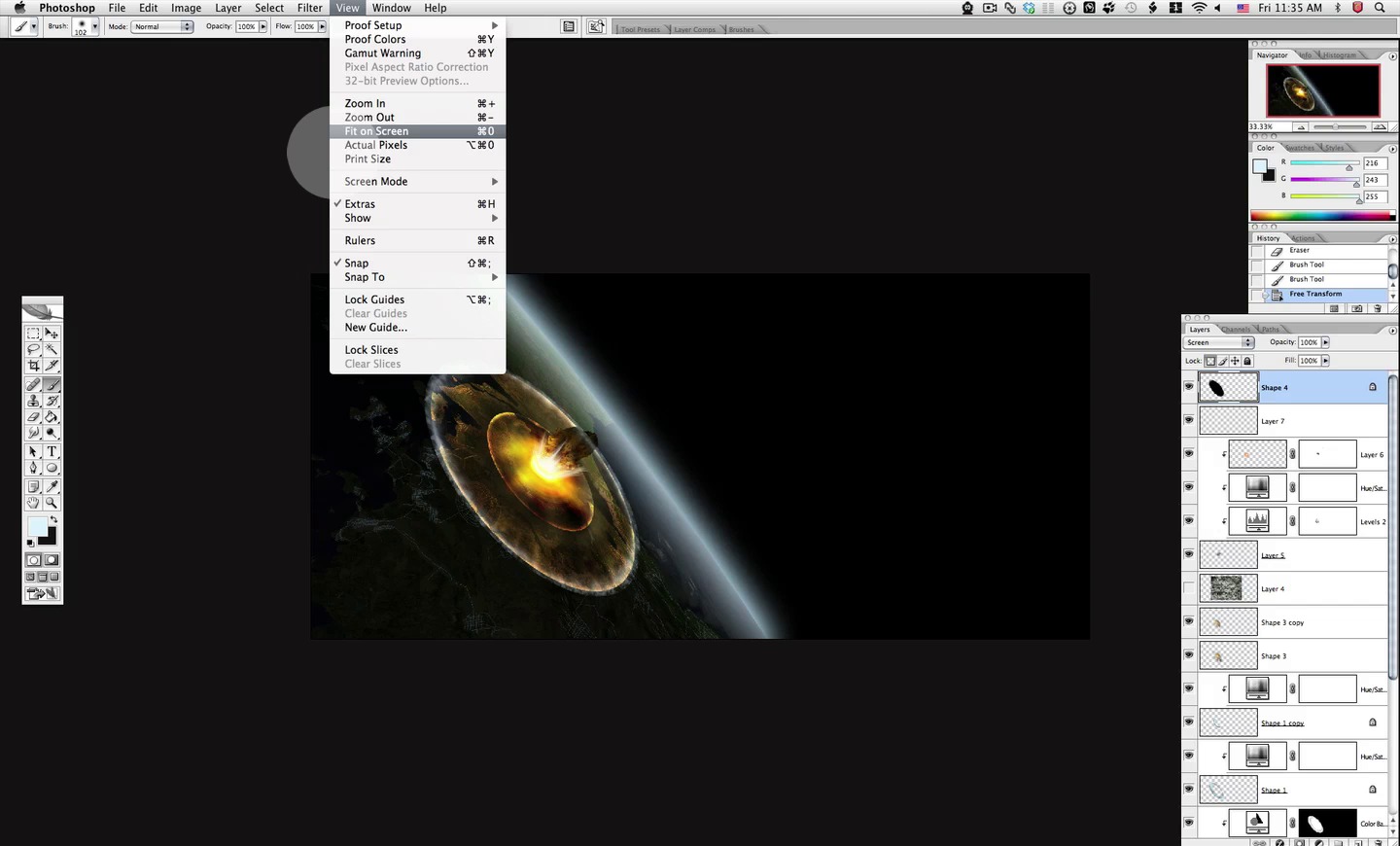This screenshot has height=846, width=1400.
Task: Click Jump to ImageReady button
Action: coord(43,593)
